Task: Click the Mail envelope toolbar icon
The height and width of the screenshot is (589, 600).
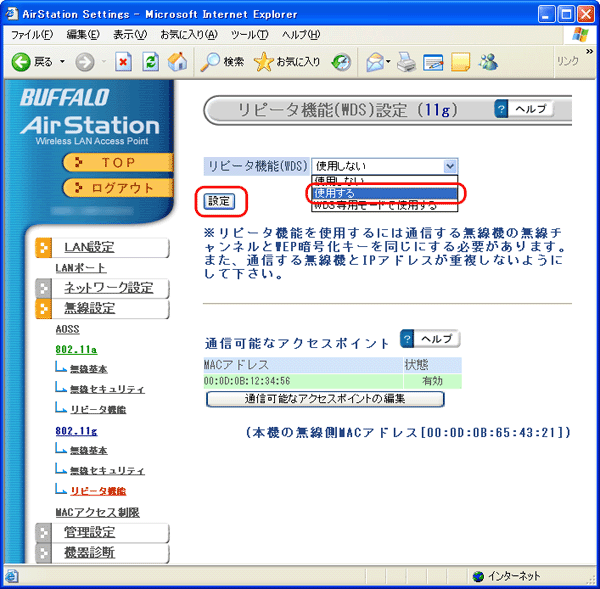Action: point(375,62)
